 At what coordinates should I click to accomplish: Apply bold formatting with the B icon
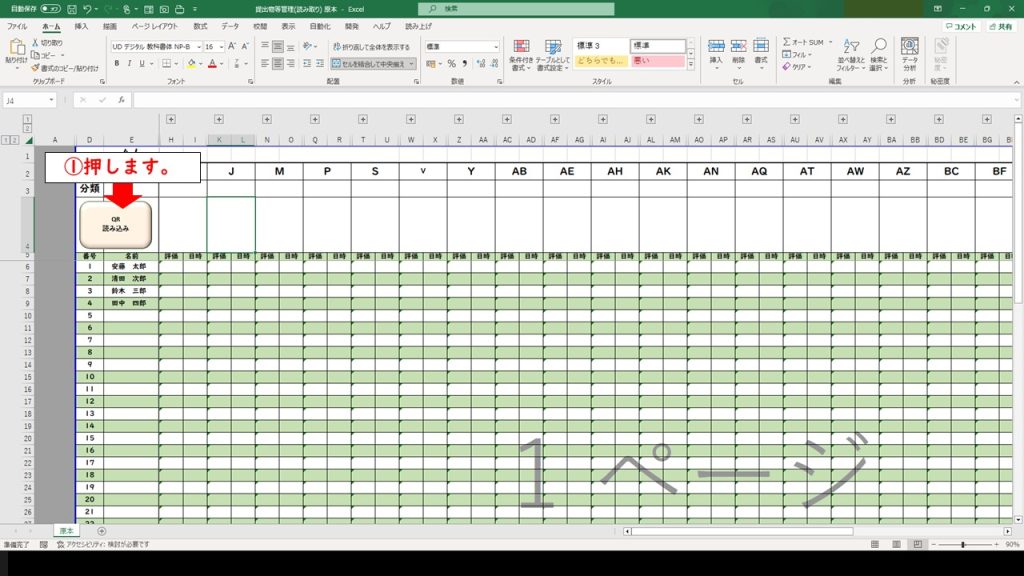(x=116, y=63)
